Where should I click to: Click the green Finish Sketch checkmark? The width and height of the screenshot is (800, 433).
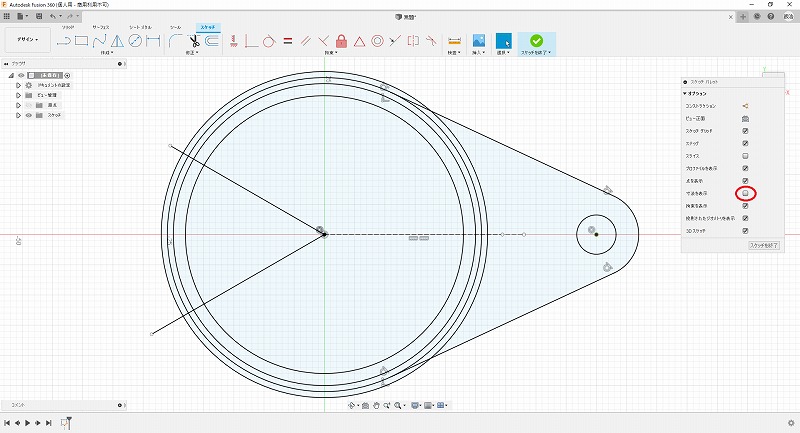(536, 41)
